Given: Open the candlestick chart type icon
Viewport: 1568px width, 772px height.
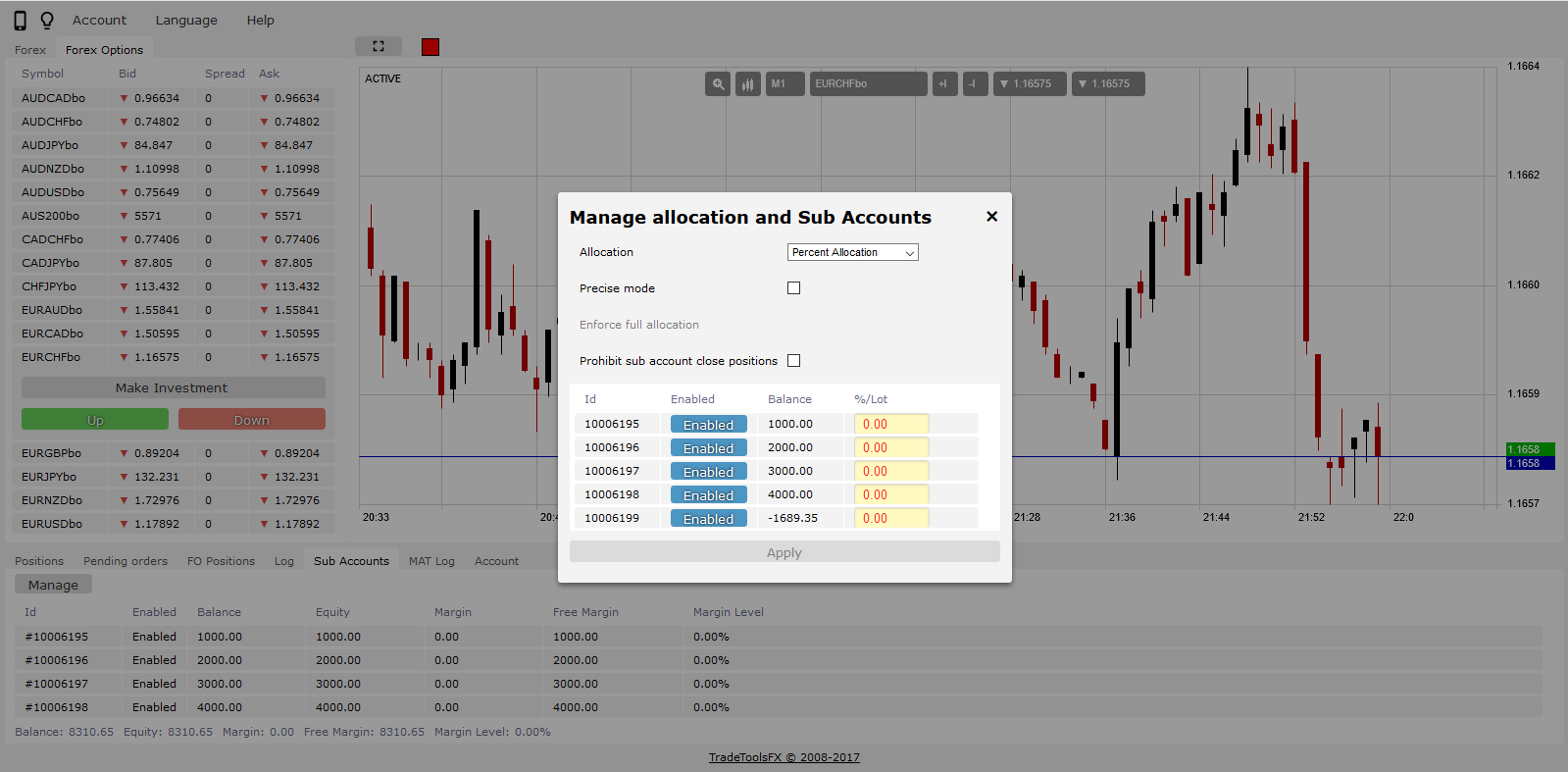Looking at the screenshot, I should [748, 84].
